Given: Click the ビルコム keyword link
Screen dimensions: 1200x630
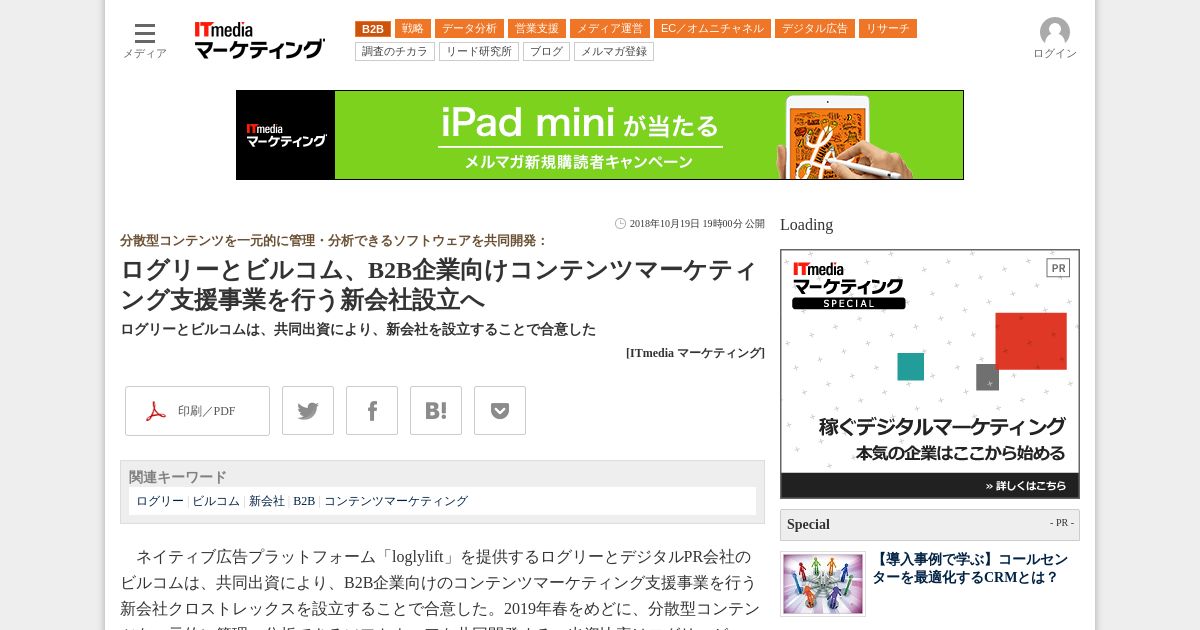Looking at the screenshot, I should 216,501.
